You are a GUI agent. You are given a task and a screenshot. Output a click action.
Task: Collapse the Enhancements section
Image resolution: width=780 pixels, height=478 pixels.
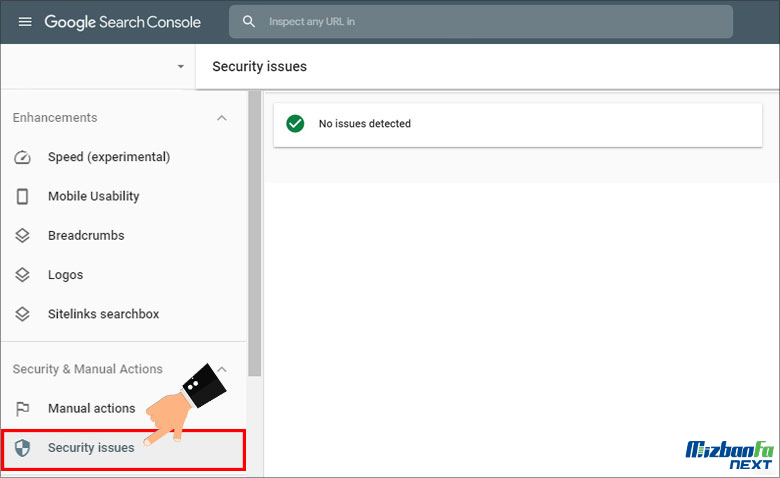[222, 118]
